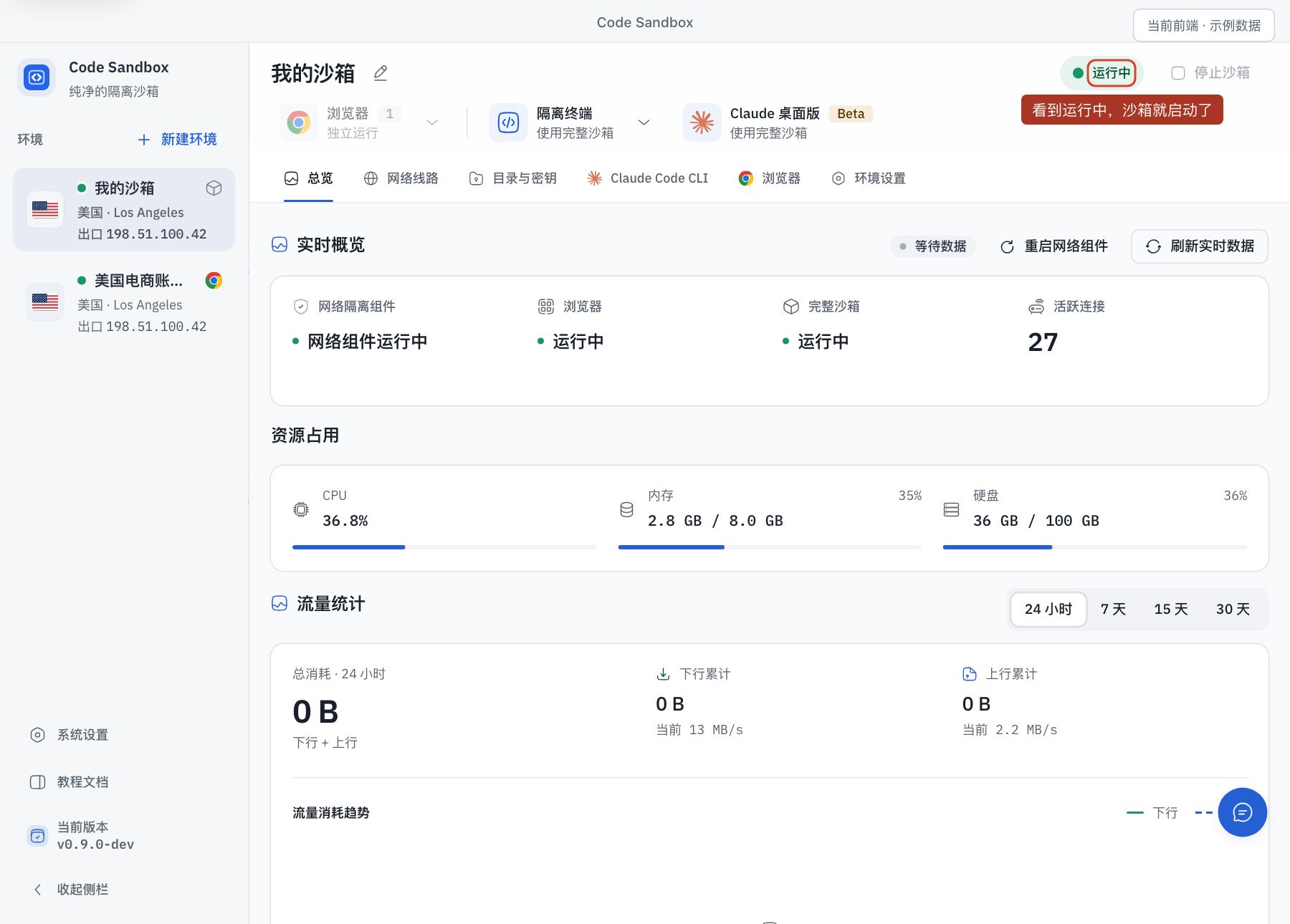Select the 24 小时 time range

point(1048,610)
